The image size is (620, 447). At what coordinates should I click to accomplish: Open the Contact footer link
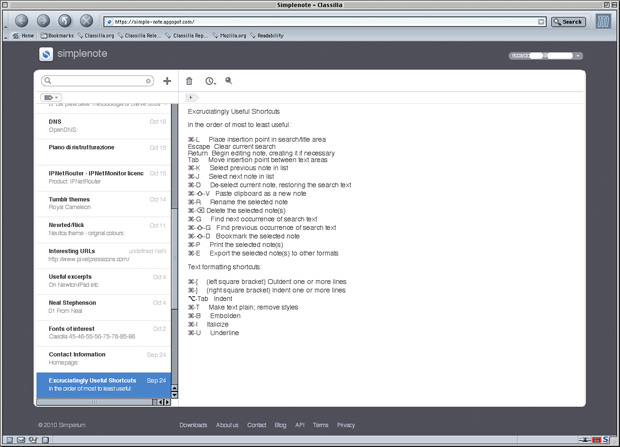(257, 425)
